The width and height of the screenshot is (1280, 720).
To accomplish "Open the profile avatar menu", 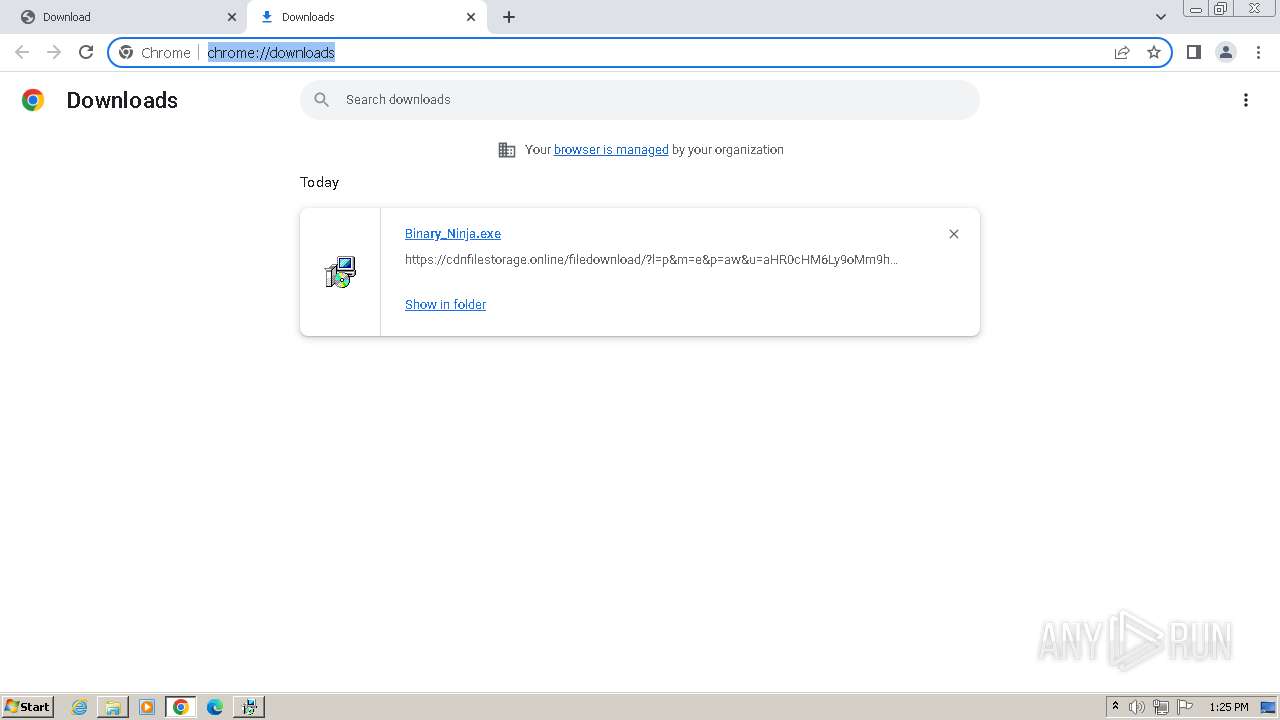I will click(1226, 52).
